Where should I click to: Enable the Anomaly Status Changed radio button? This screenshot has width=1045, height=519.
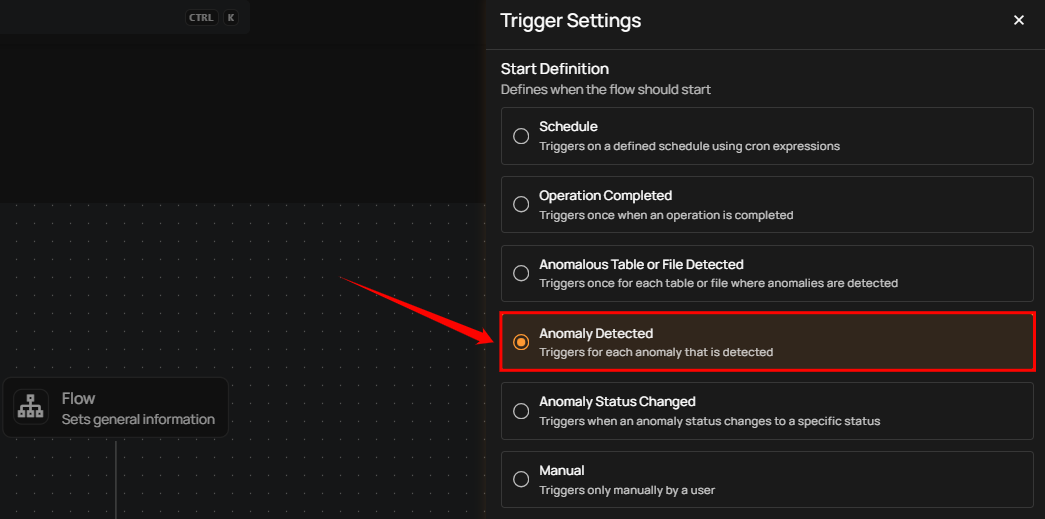click(521, 410)
